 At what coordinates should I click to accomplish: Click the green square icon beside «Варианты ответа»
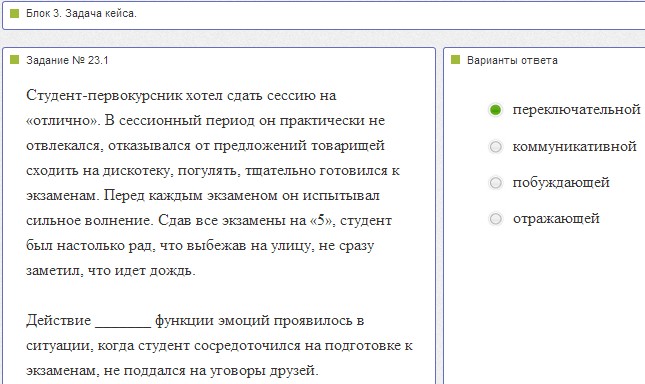455,60
